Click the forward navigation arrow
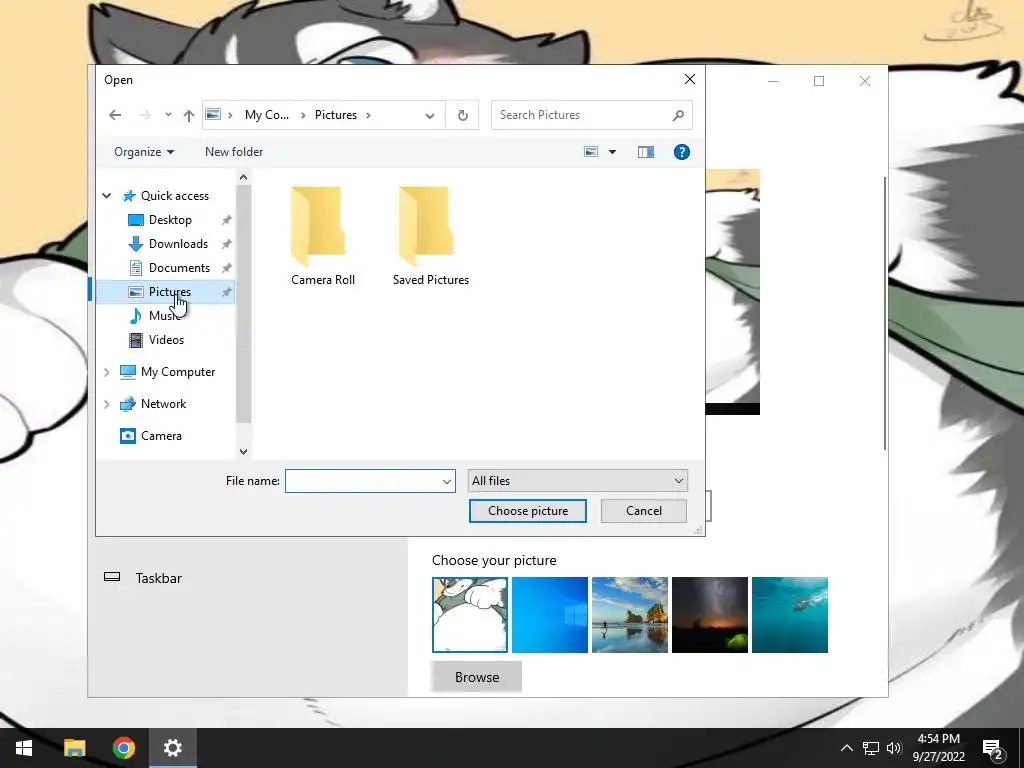 click(145, 115)
